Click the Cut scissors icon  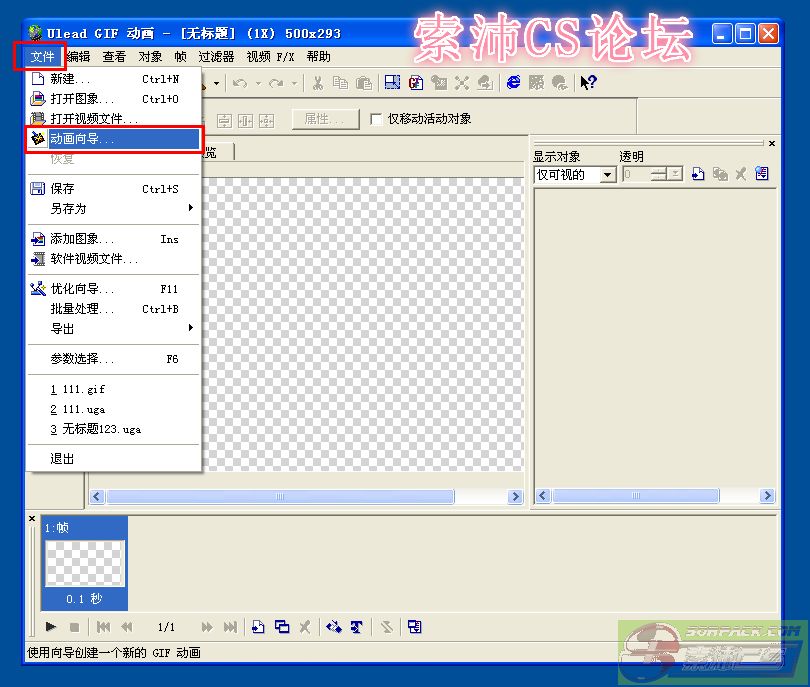tap(318, 83)
